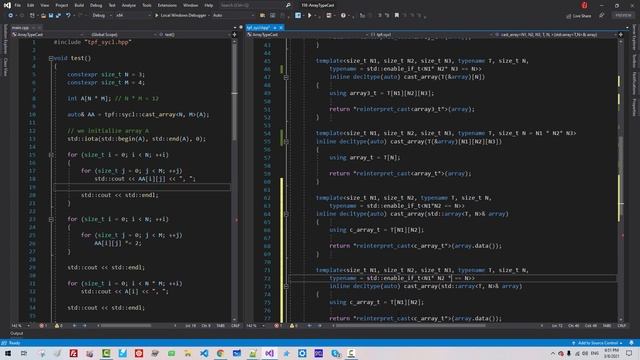Click the Send Feedback icon
The image size is (640, 360).
pos(602,16)
